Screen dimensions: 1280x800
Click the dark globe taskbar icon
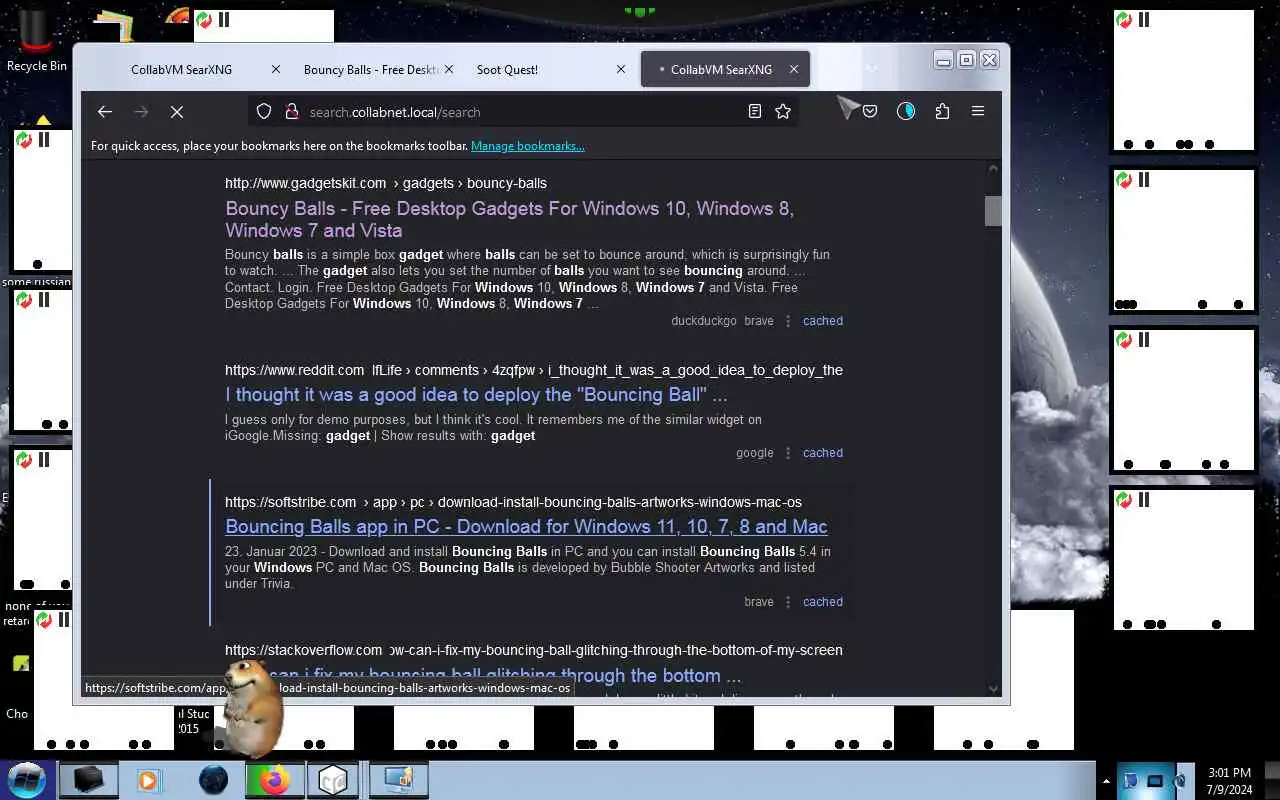pos(213,780)
